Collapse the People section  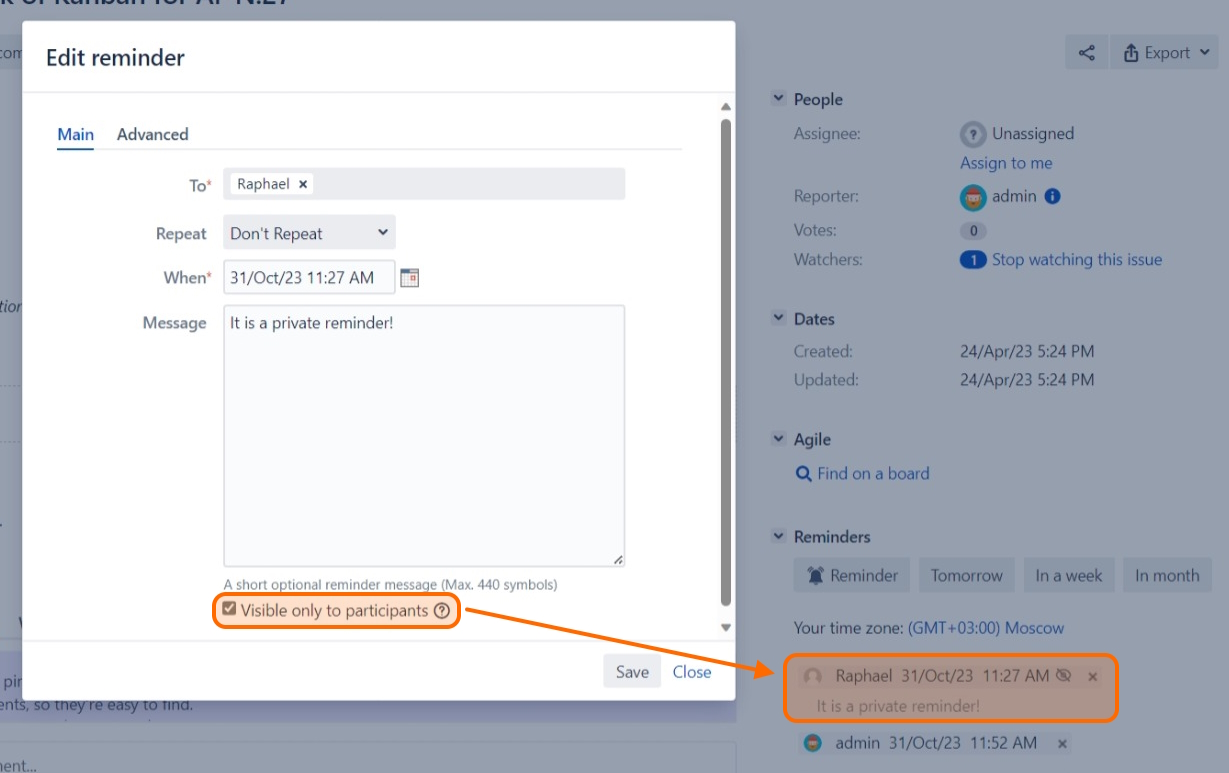coord(778,99)
